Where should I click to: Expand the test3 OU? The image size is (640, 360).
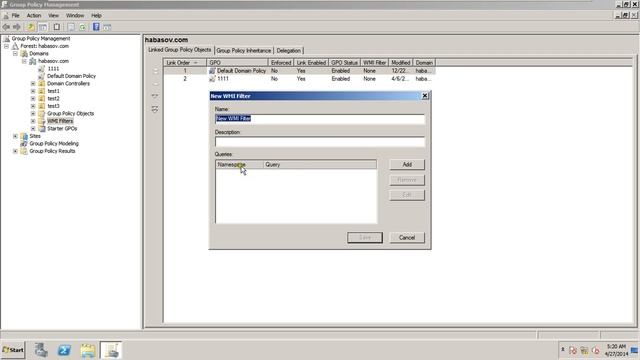(33, 106)
